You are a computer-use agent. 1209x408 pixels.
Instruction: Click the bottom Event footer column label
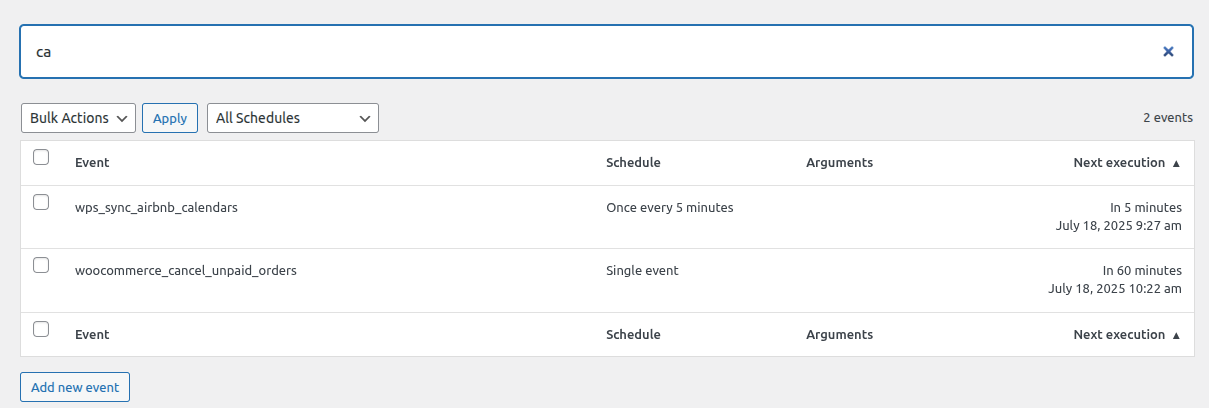point(92,334)
